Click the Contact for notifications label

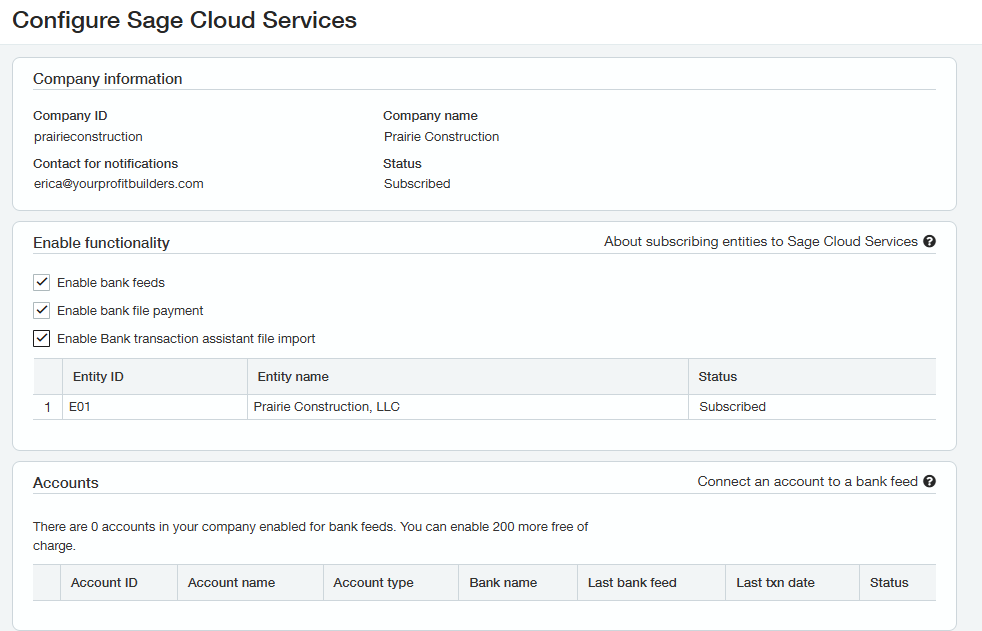pos(105,163)
